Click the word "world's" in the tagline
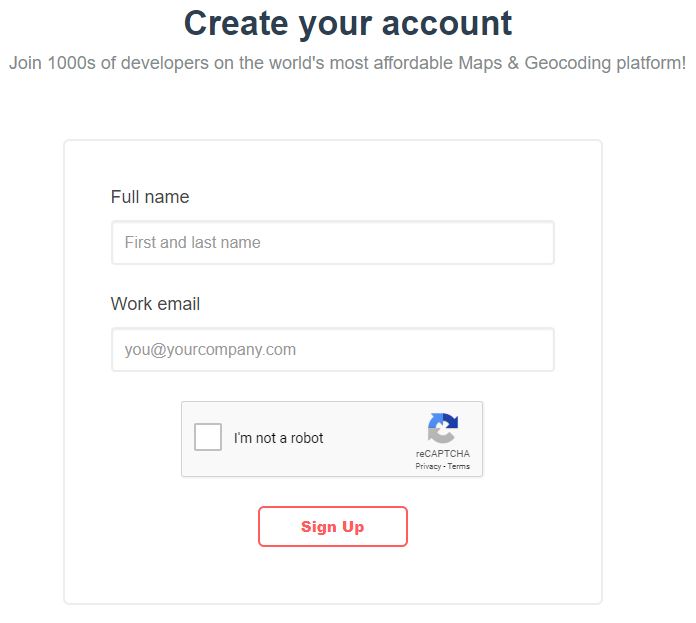 coord(325,63)
